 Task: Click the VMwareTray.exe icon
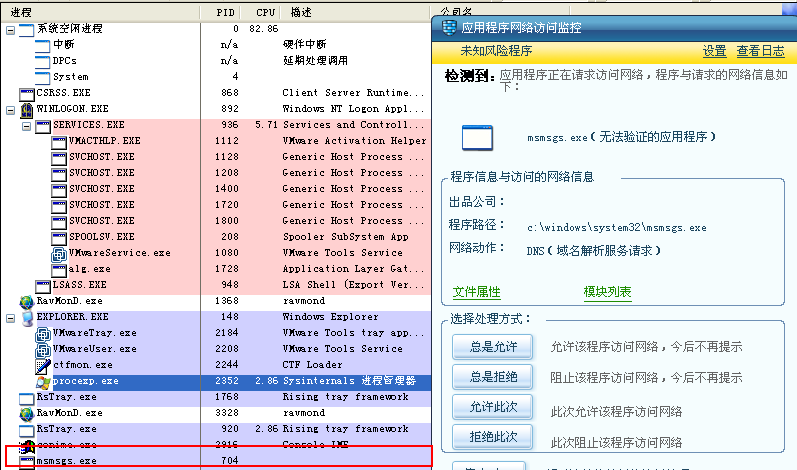click(x=43, y=334)
